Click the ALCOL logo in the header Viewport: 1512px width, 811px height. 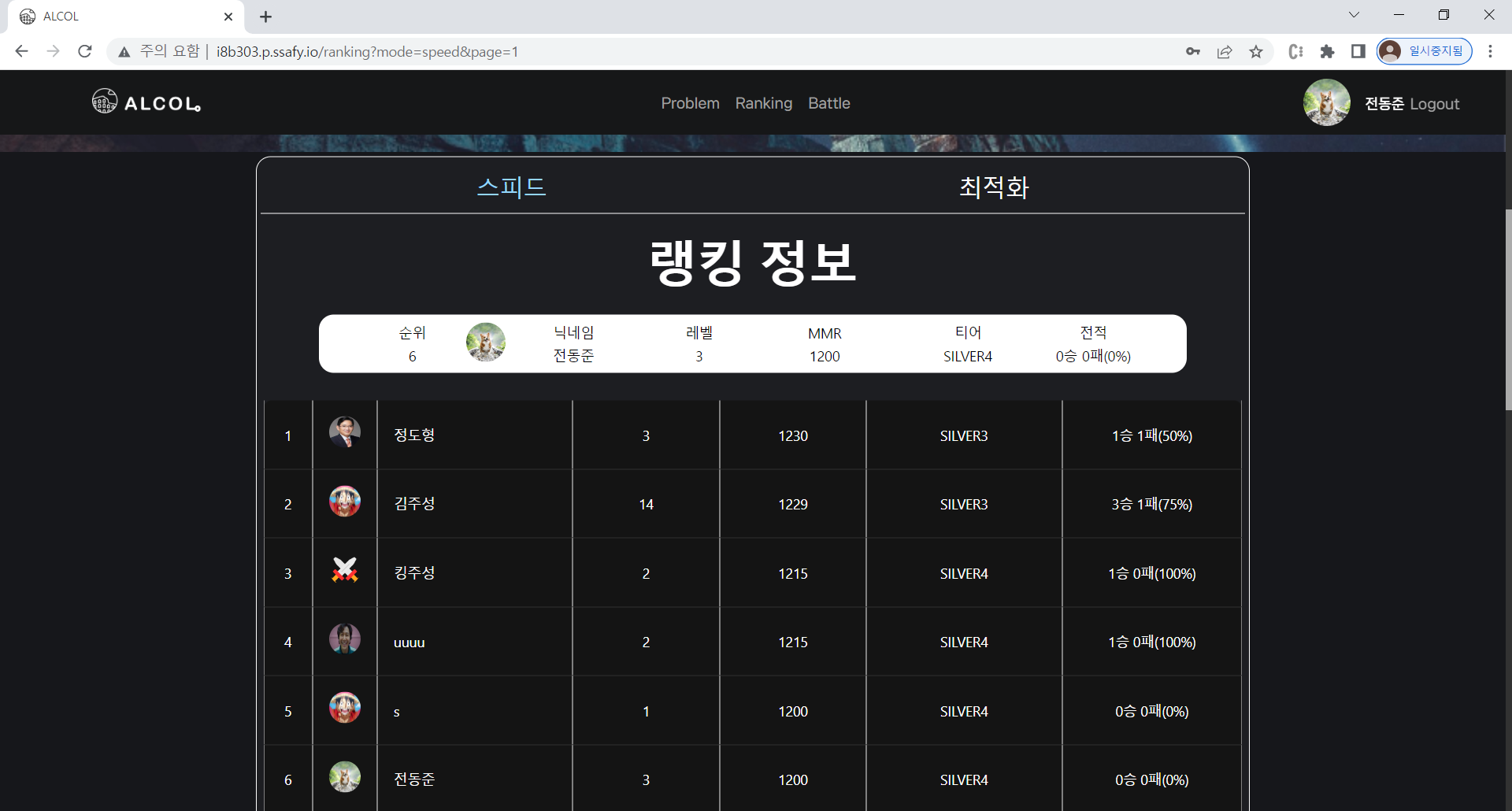pos(146,102)
